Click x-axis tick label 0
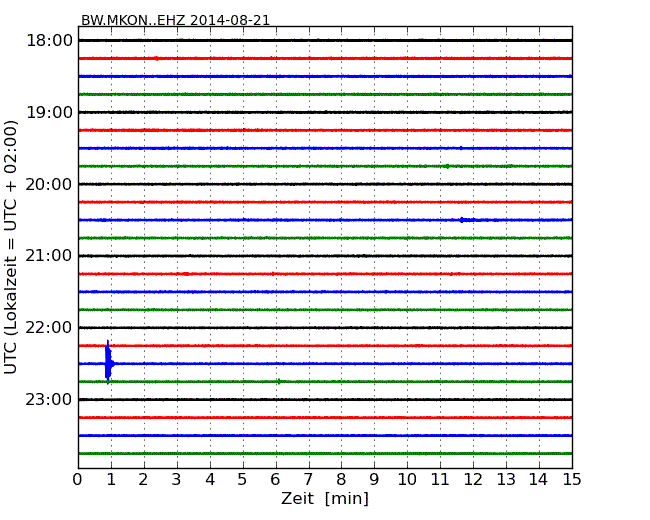 click(78, 480)
